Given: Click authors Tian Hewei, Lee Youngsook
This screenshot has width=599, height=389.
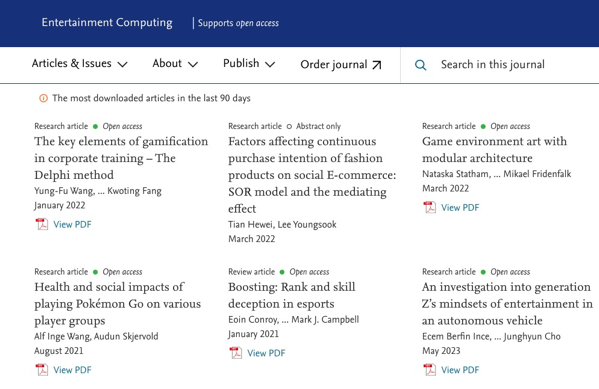Looking at the screenshot, I should (282, 224).
